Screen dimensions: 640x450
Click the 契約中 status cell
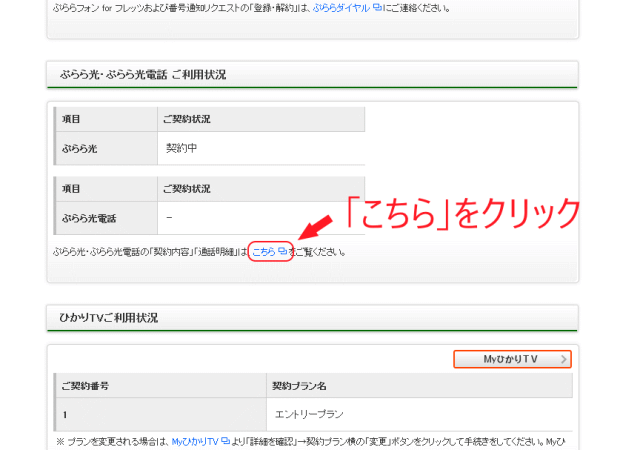click(x=261, y=148)
